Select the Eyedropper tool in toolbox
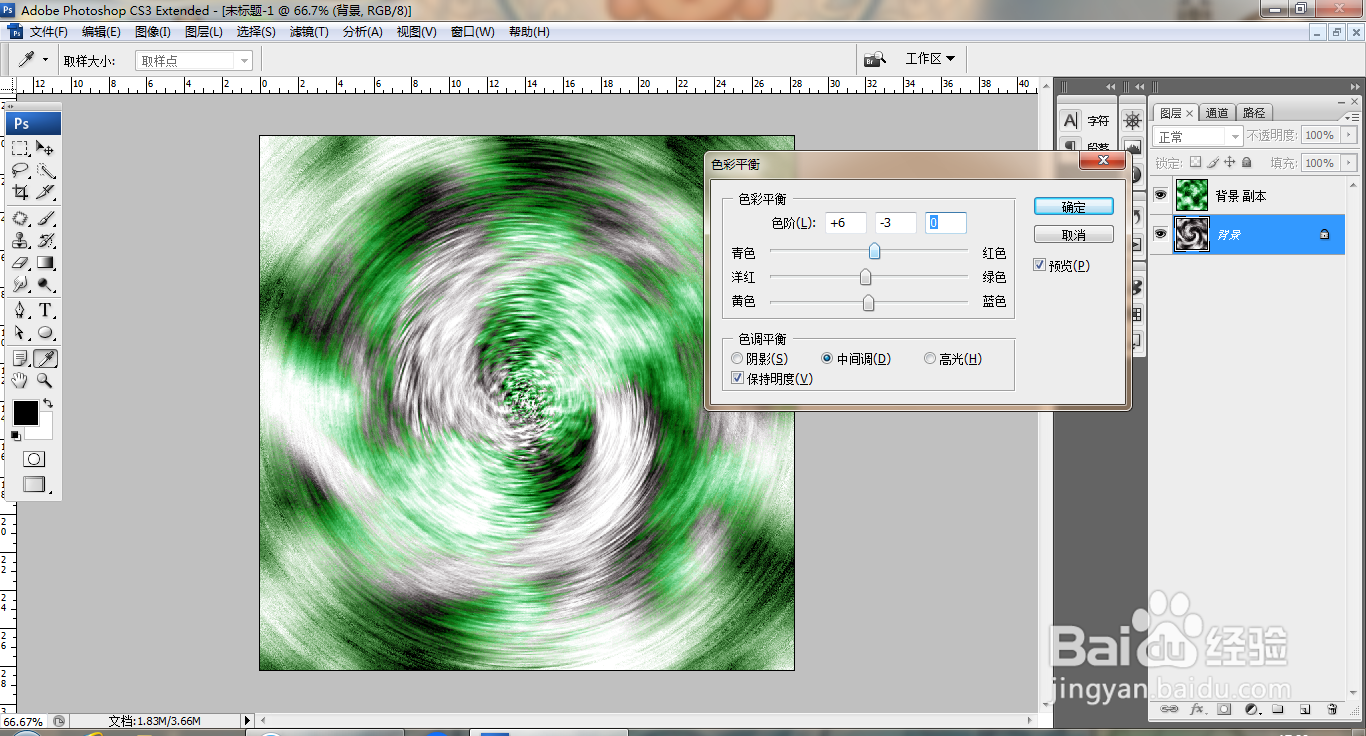Image resolution: width=1366 pixels, height=736 pixels. 46,358
